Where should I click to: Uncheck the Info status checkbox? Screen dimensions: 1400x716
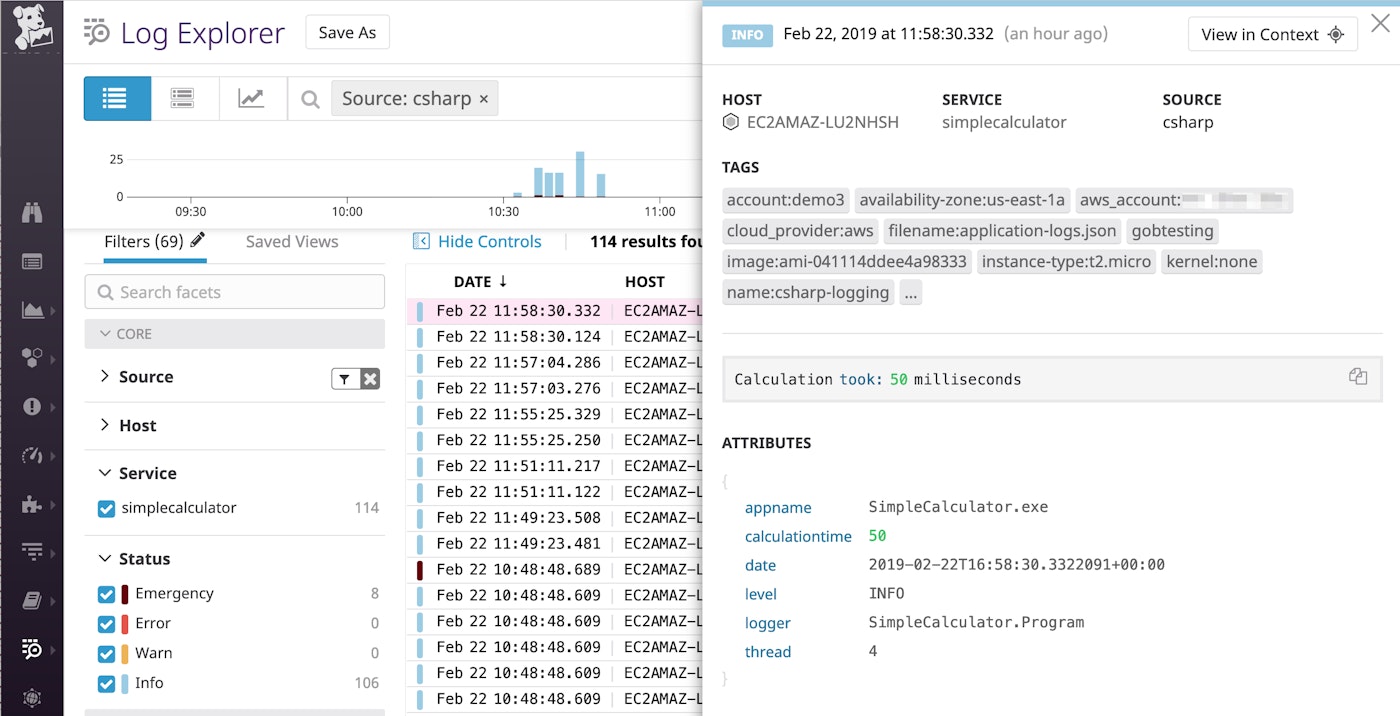(106, 684)
